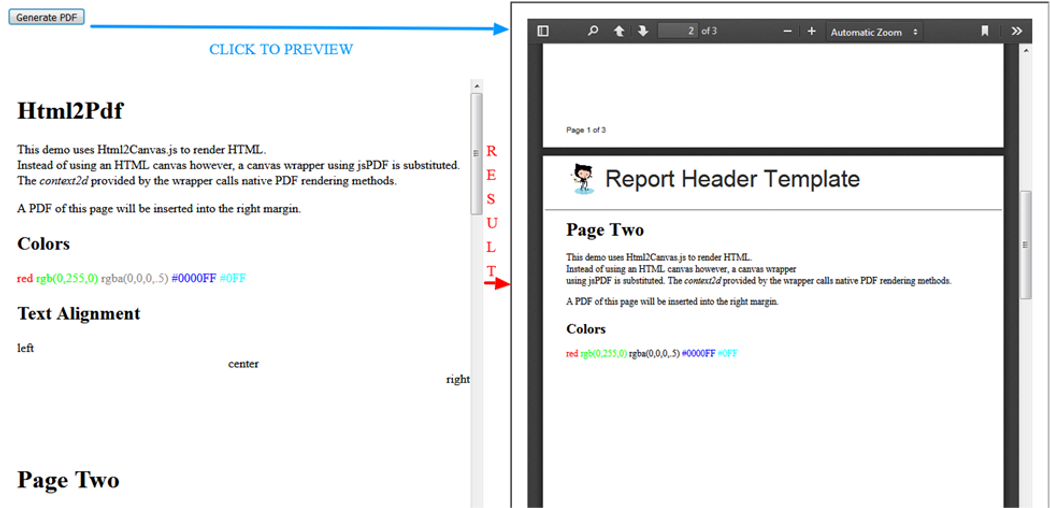Click the Text Alignment heading

coord(79,313)
